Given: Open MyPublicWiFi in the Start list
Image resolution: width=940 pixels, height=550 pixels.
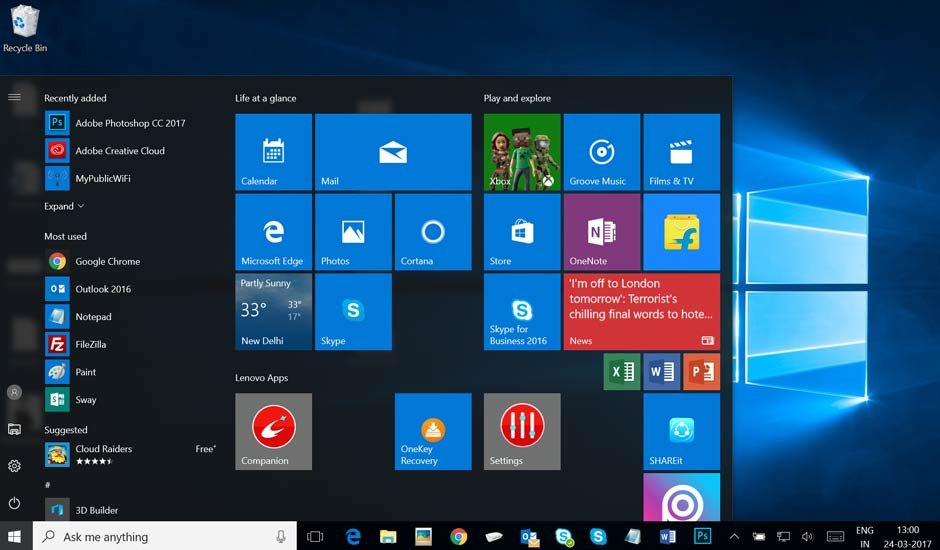Looking at the screenshot, I should (x=129, y=178).
